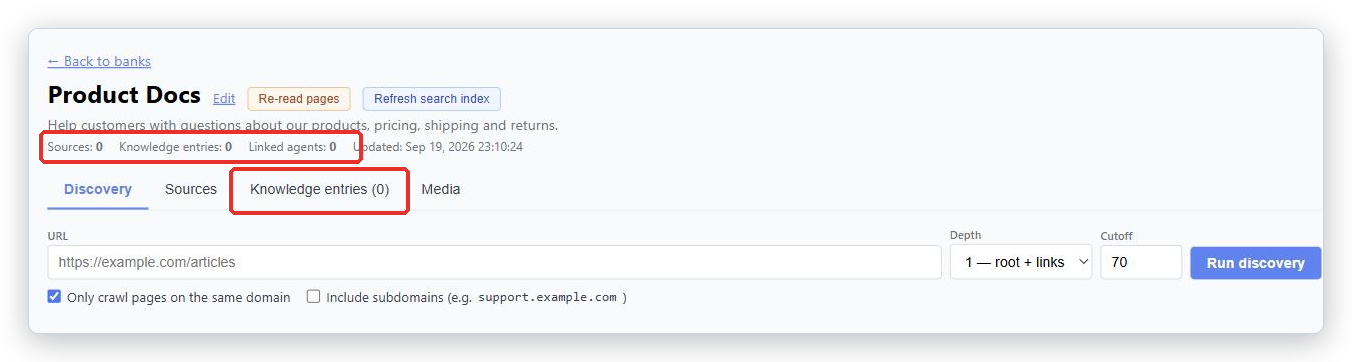
Task: Click the Sources: 0 counter
Action: 75,147
